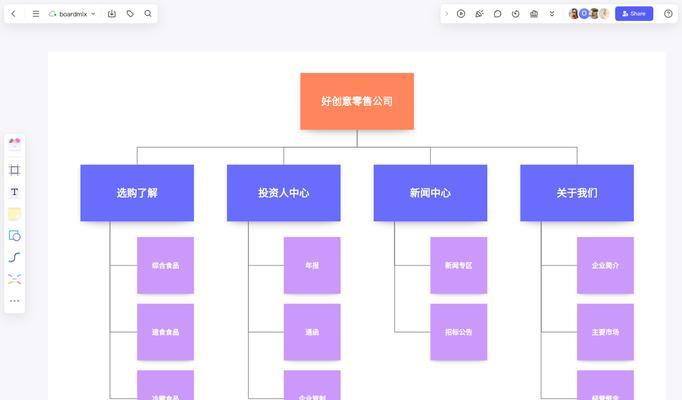Viewport: 682px width, 400px height.
Task: Select the purple node 主要市场
Action: tap(605, 332)
